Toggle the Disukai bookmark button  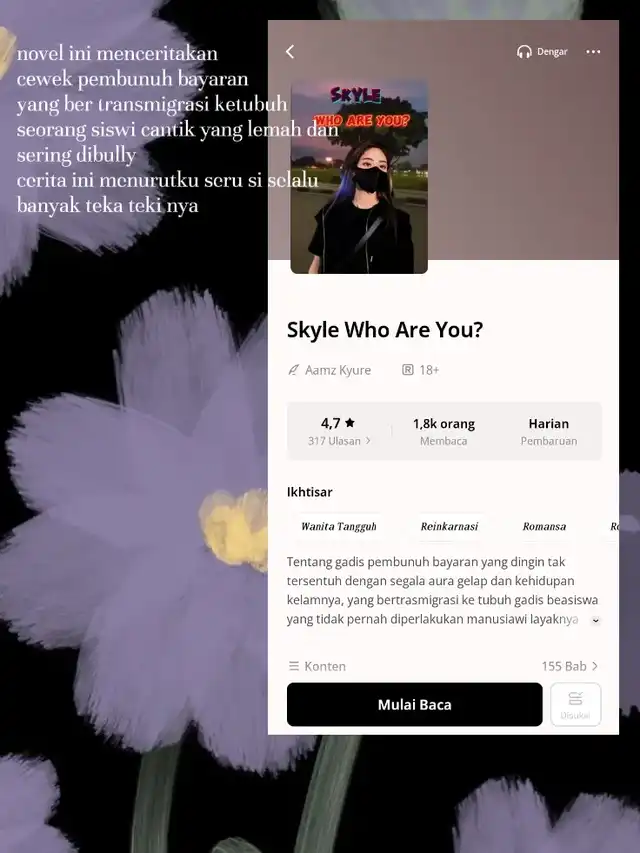pyautogui.click(x=575, y=704)
